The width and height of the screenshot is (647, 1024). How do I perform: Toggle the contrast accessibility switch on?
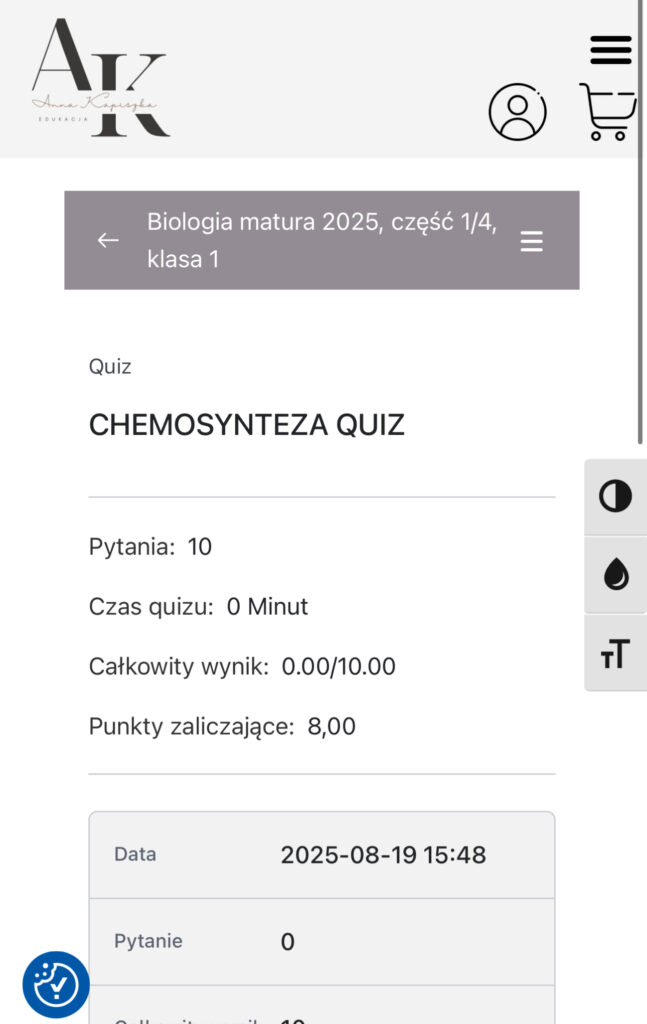614,496
